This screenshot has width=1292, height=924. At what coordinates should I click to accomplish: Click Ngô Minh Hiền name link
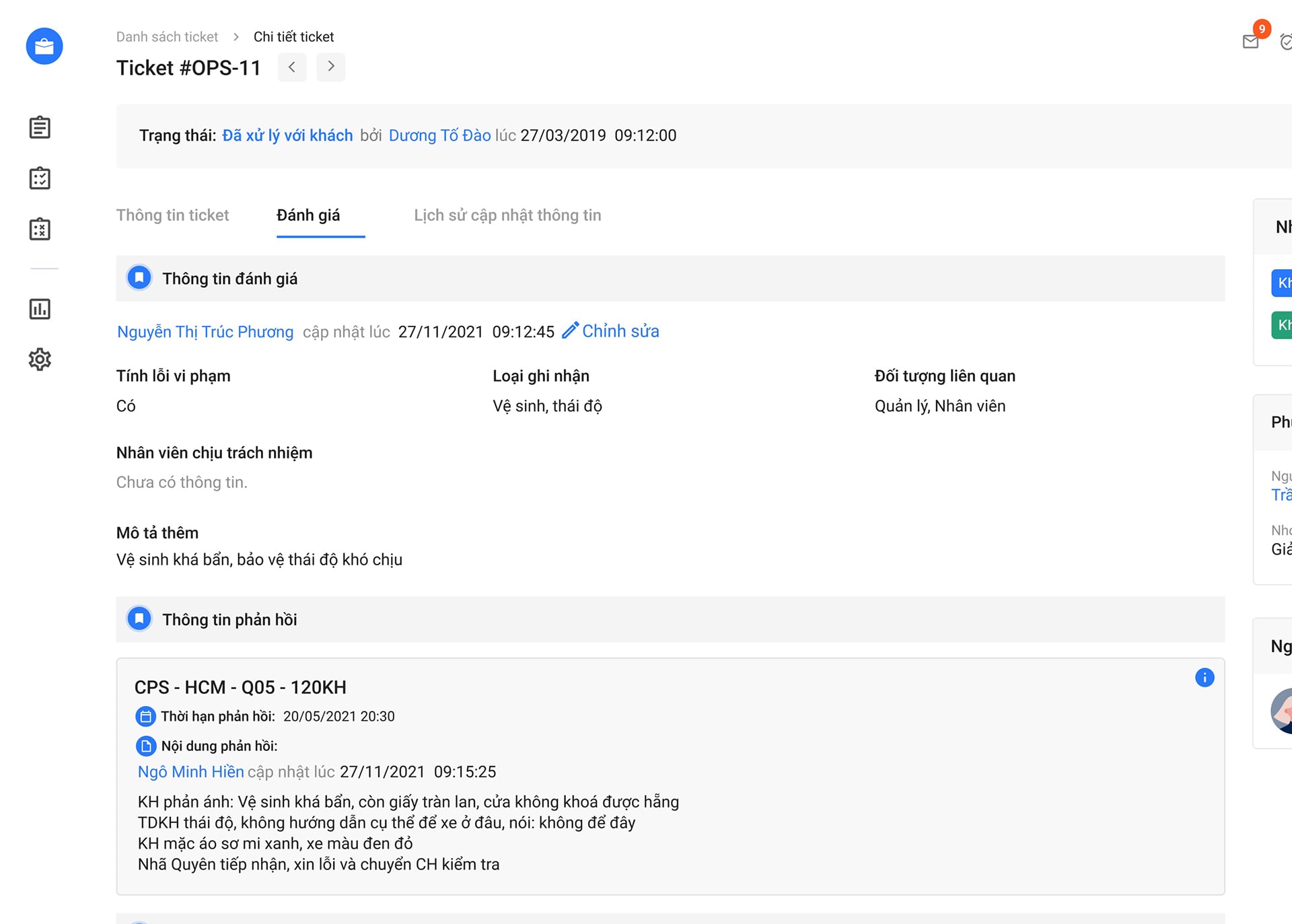click(190, 772)
